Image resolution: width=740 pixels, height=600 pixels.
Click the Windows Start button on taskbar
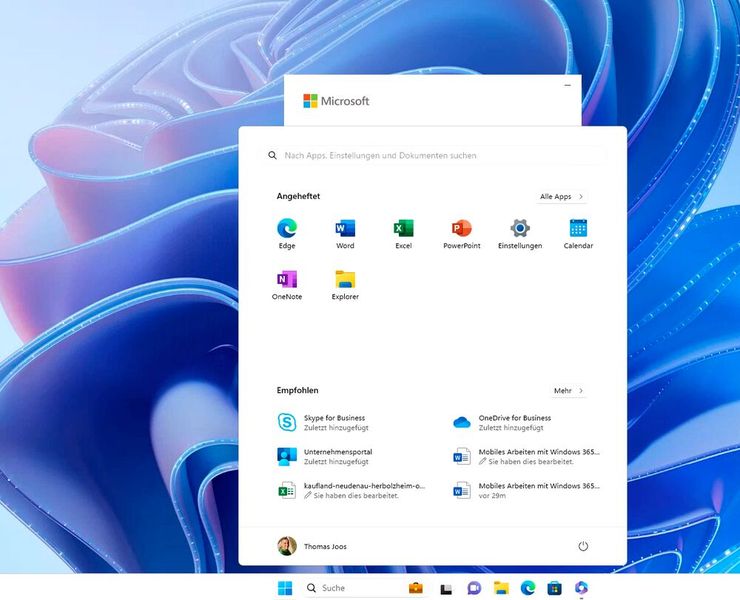point(285,588)
